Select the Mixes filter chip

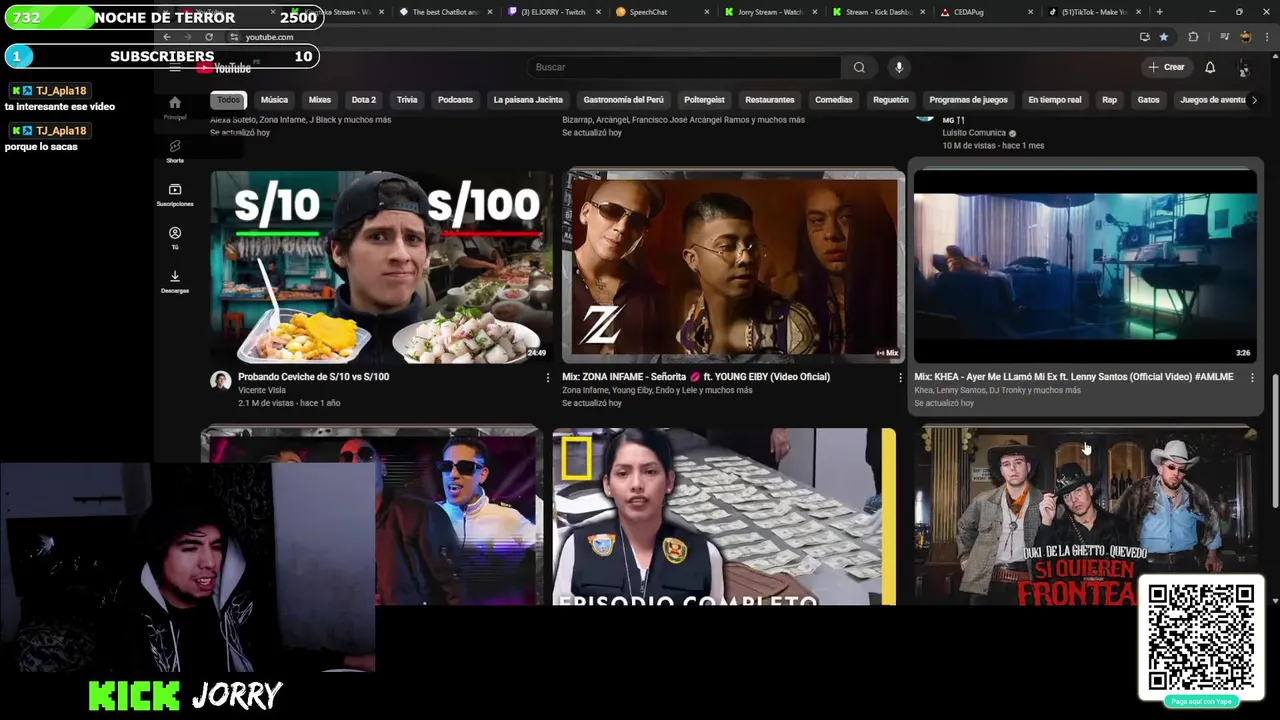(x=320, y=100)
